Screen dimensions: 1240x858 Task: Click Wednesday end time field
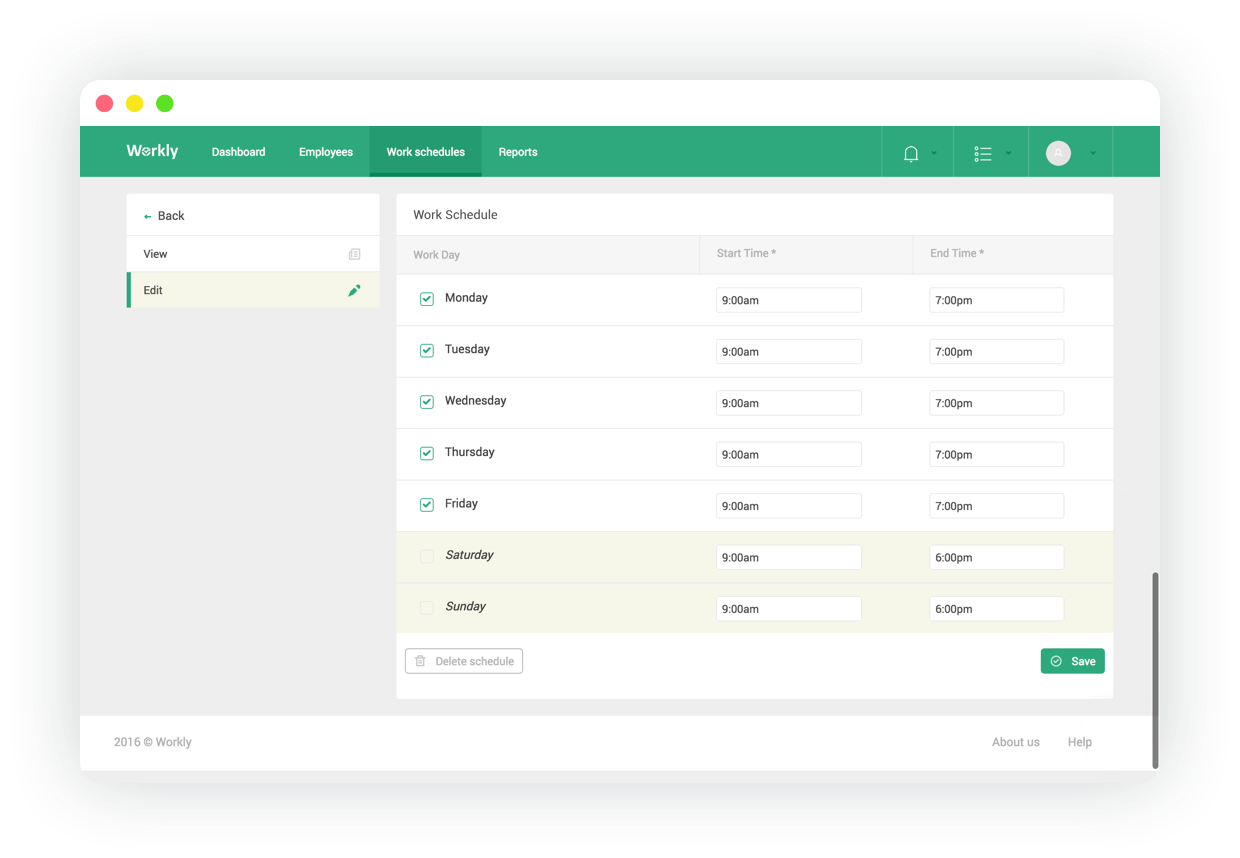point(997,403)
